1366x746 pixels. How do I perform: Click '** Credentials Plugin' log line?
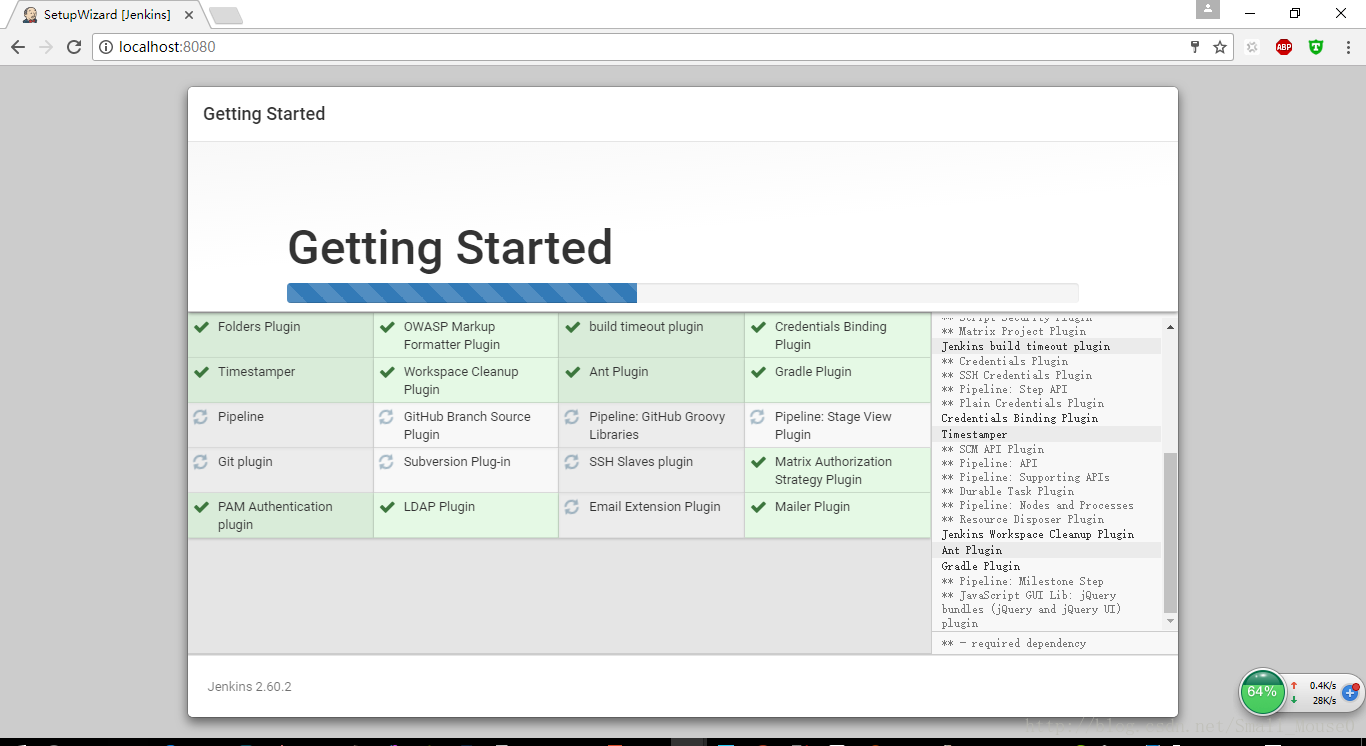coord(1005,361)
